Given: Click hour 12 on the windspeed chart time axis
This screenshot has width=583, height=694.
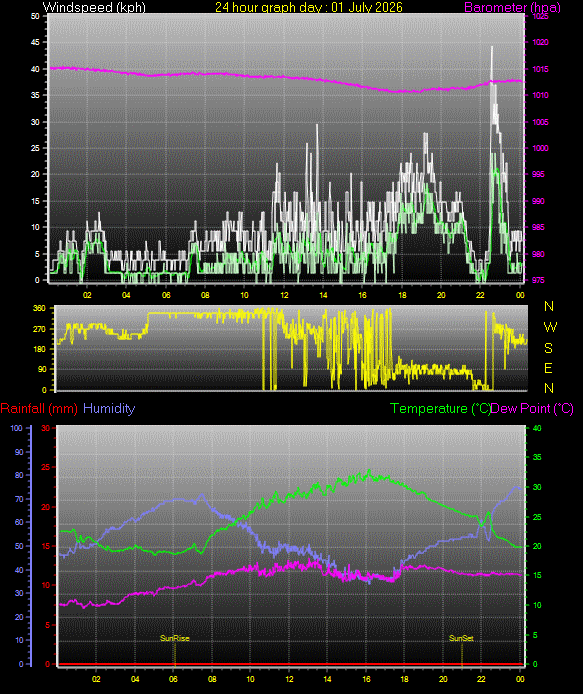Looking at the screenshot, I should pyautogui.click(x=284, y=295).
